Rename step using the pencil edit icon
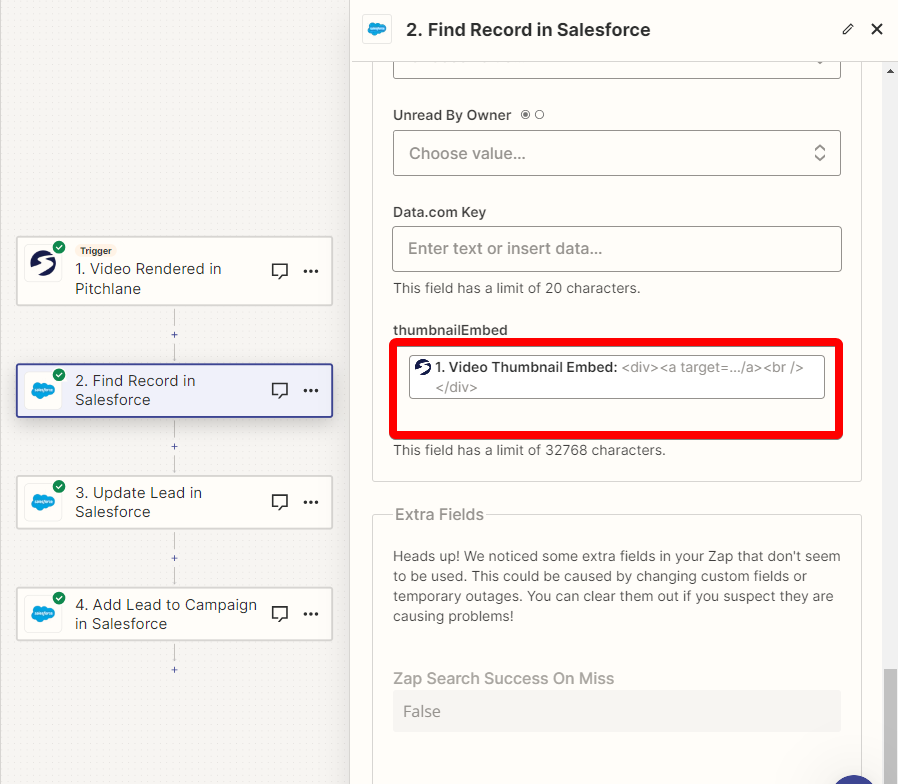The image size is (898, 784). (x=848, y=29)
